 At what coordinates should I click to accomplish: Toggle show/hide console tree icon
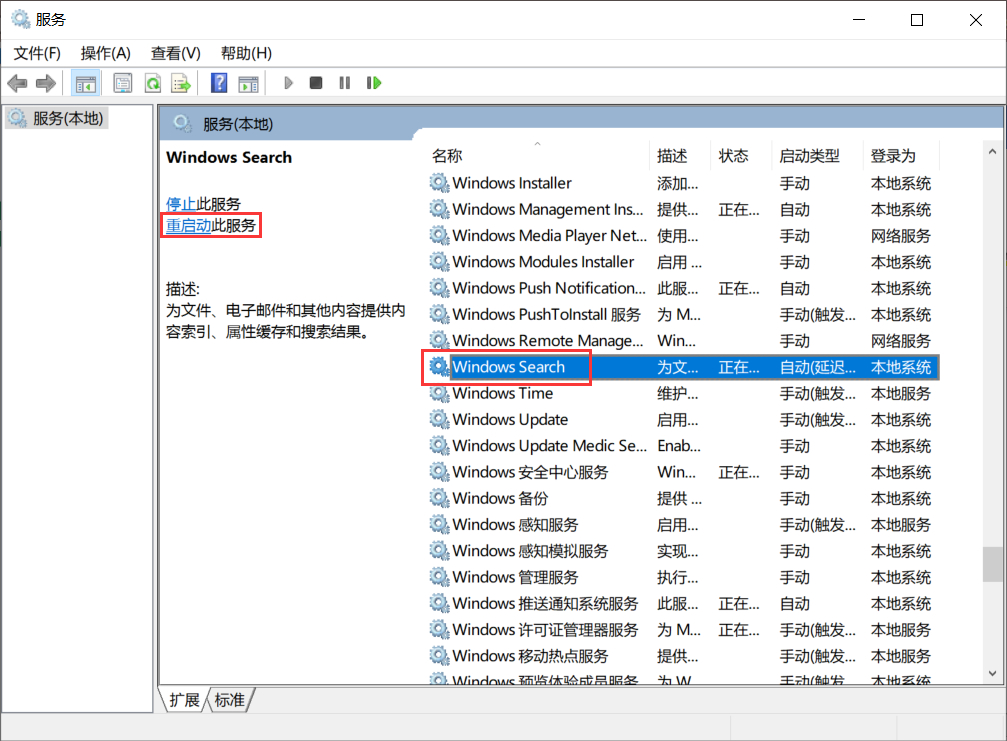coord(85,83)
